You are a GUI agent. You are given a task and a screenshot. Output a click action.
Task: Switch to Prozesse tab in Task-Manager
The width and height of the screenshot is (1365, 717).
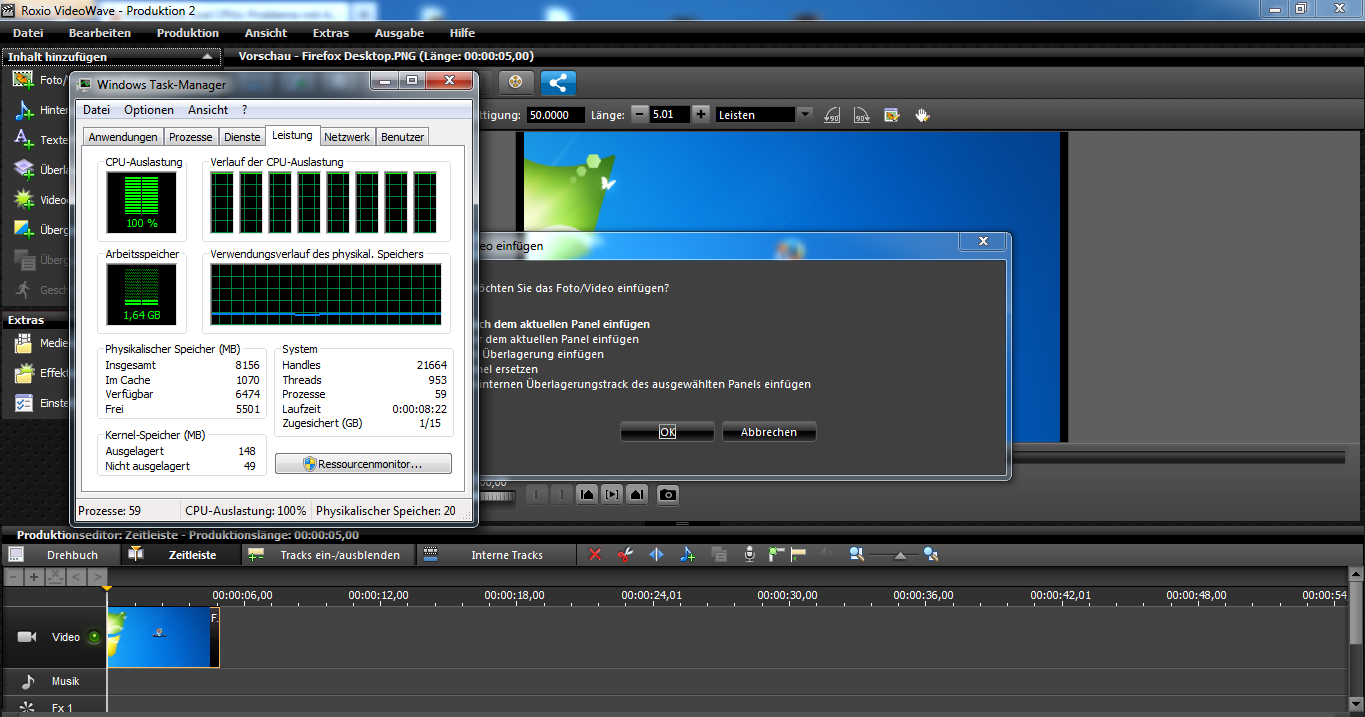click(x=190, y=137)
